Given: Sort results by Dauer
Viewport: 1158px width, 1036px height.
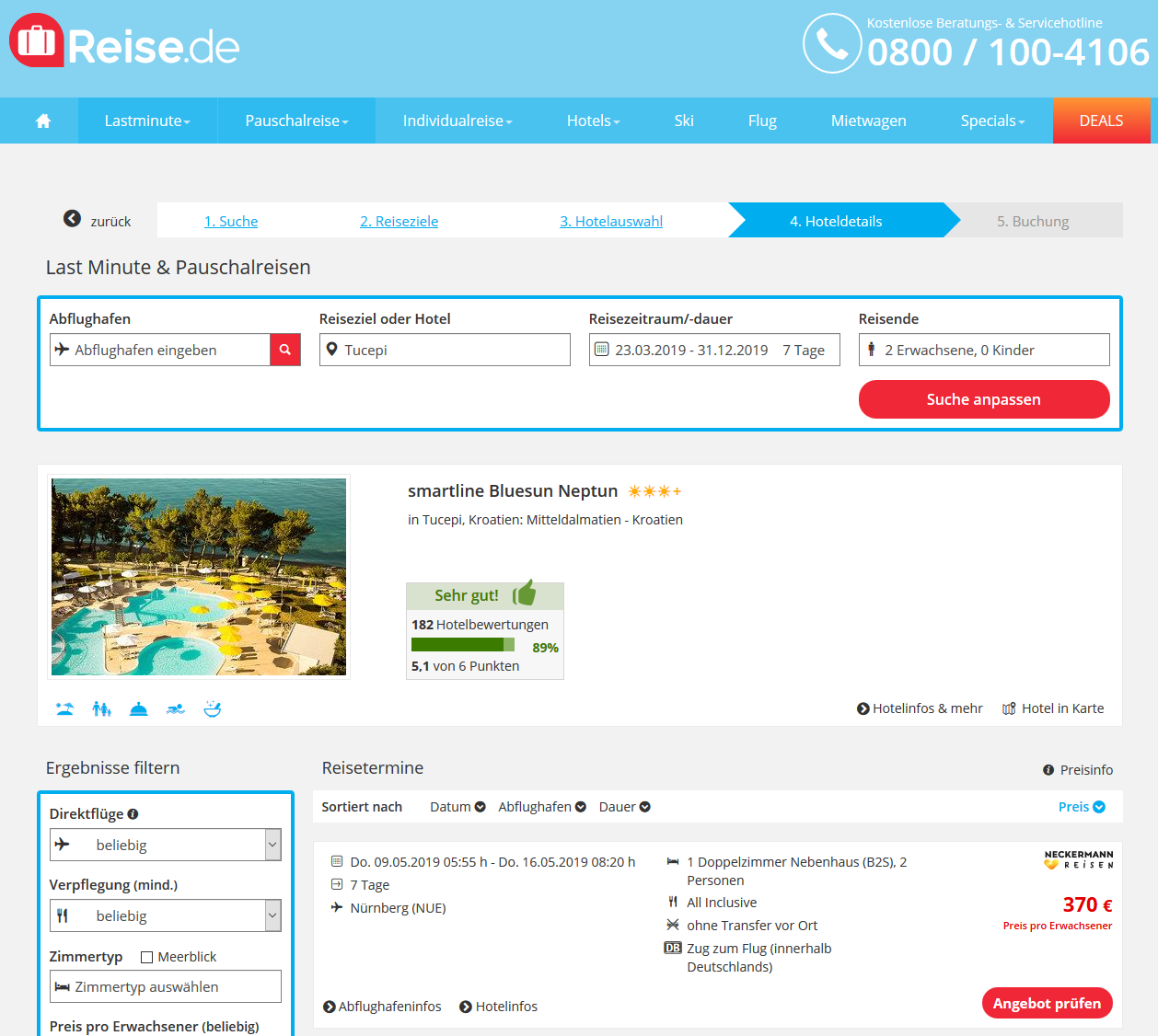Looking at the screenshot, I should click(625, 807).
